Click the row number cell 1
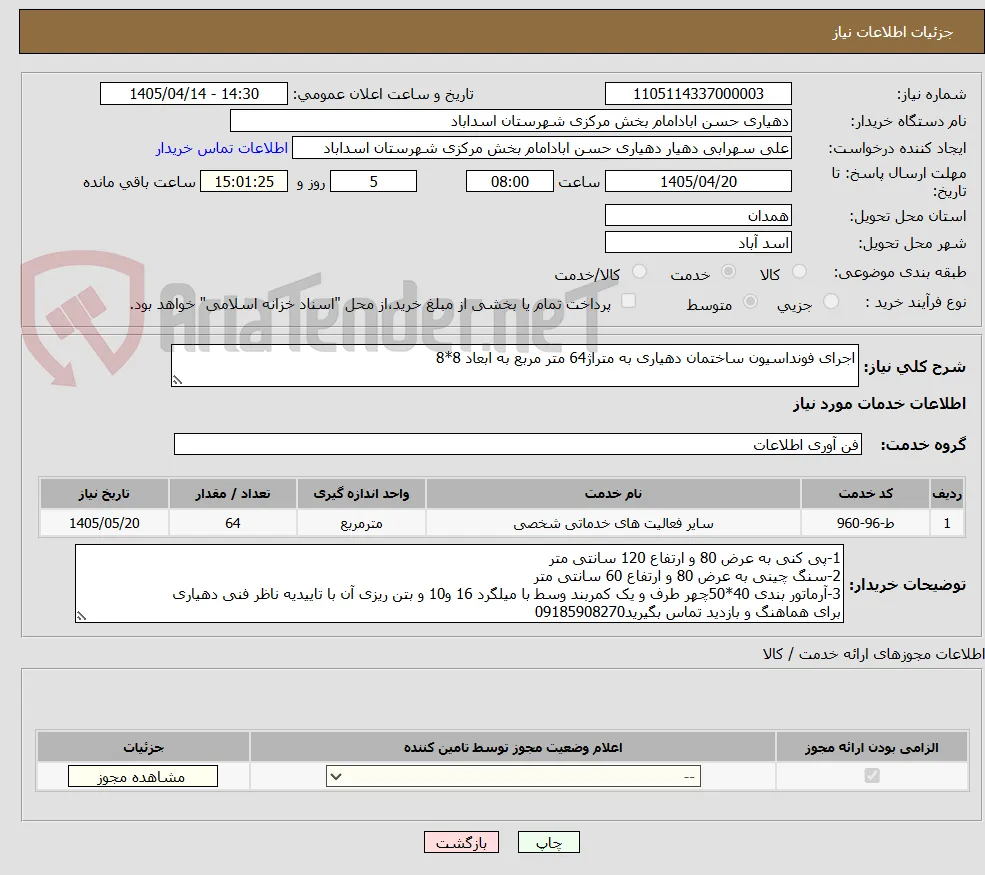Image resolution: width=985 pixels, height=875 pixels. 947,523
